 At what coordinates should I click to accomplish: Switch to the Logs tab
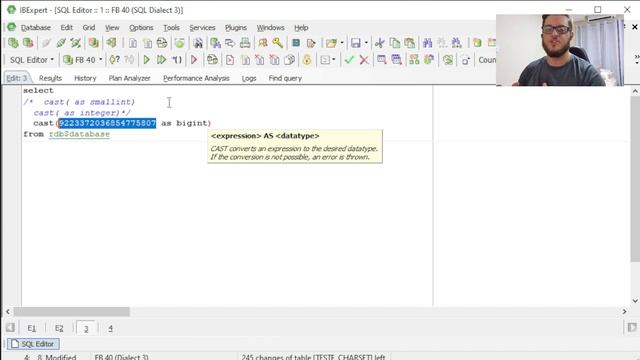pyautogui.click(x=249, y=78)
